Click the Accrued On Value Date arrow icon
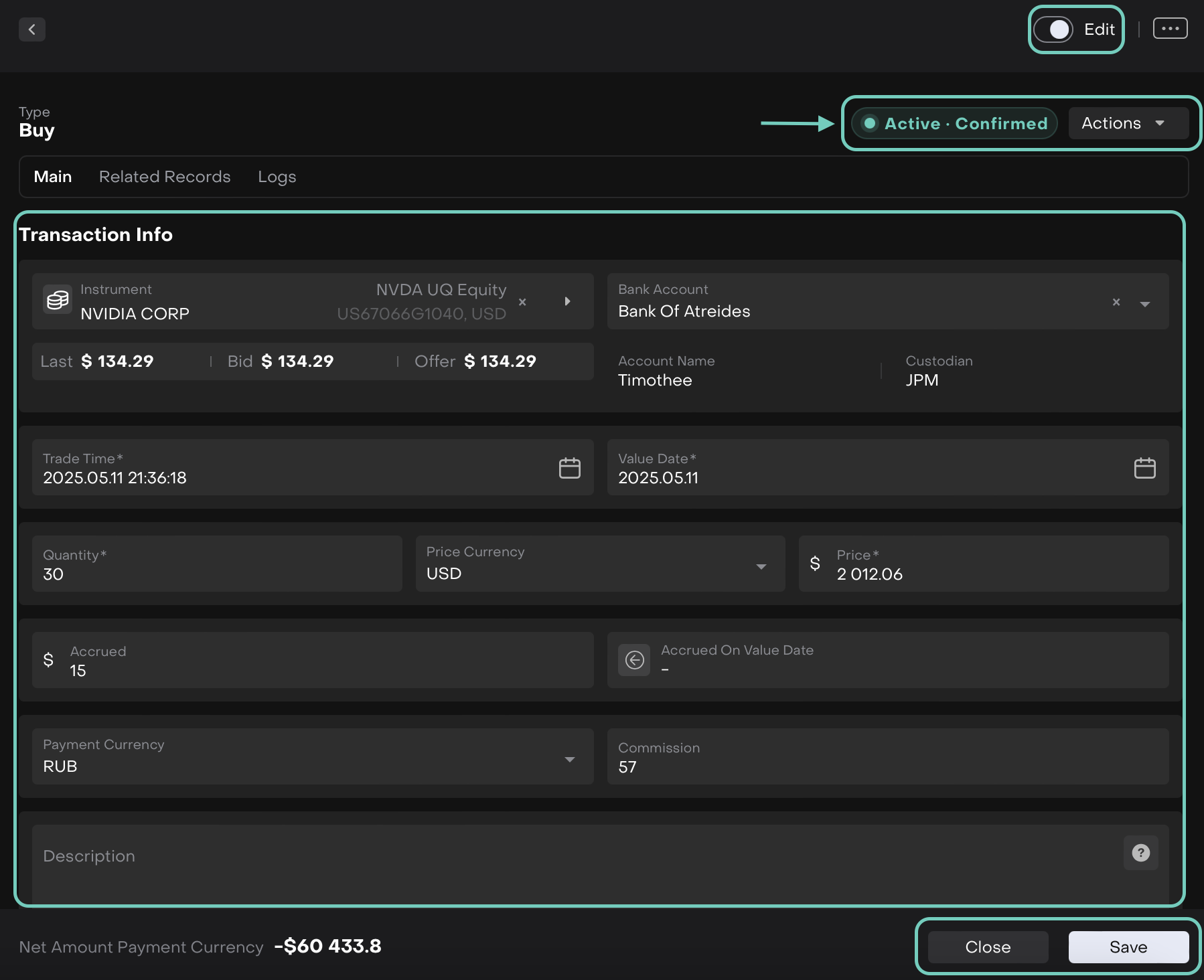 point(634,660)
